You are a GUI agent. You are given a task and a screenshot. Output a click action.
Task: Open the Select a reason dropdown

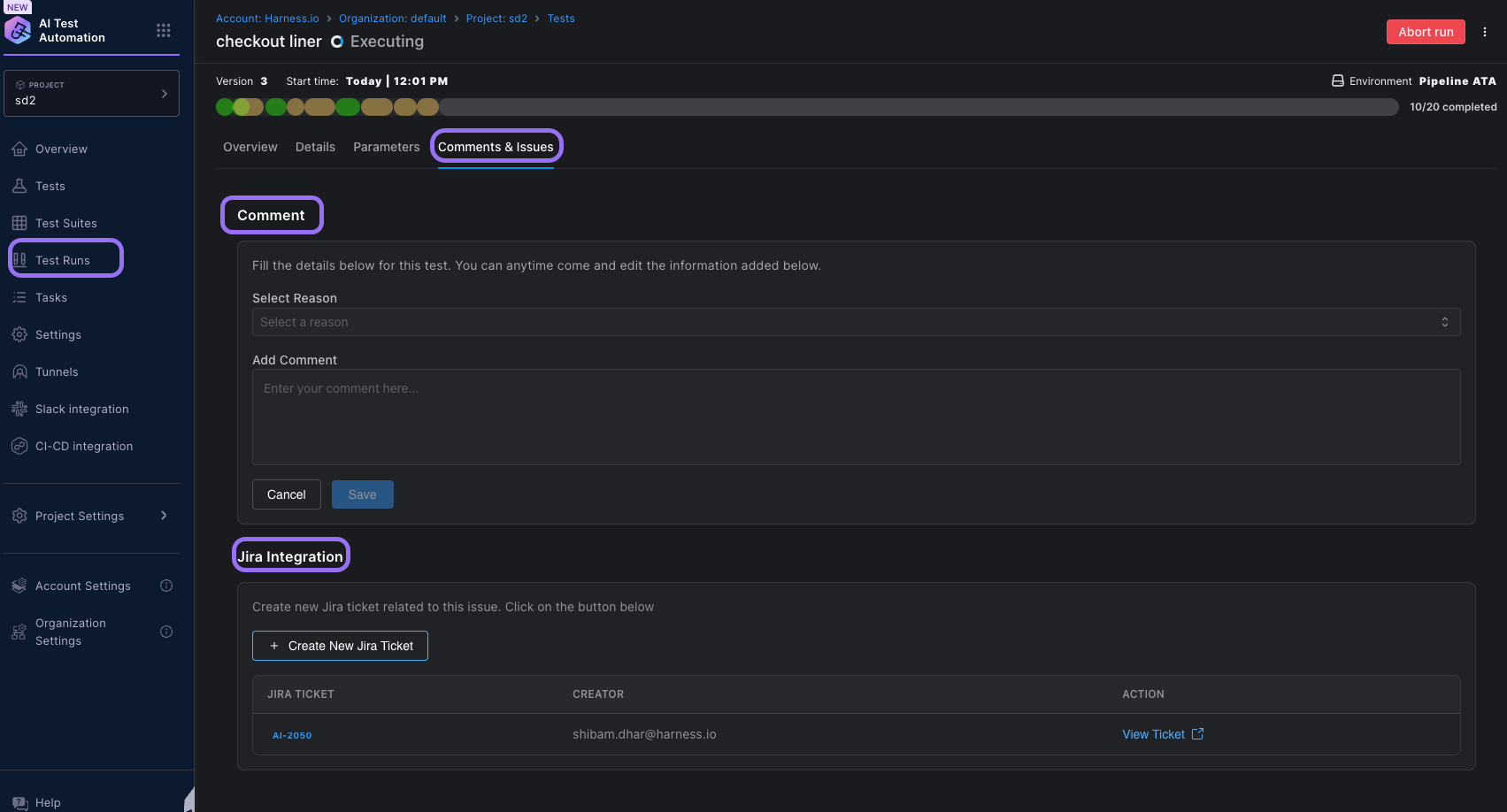click(856, 322)
